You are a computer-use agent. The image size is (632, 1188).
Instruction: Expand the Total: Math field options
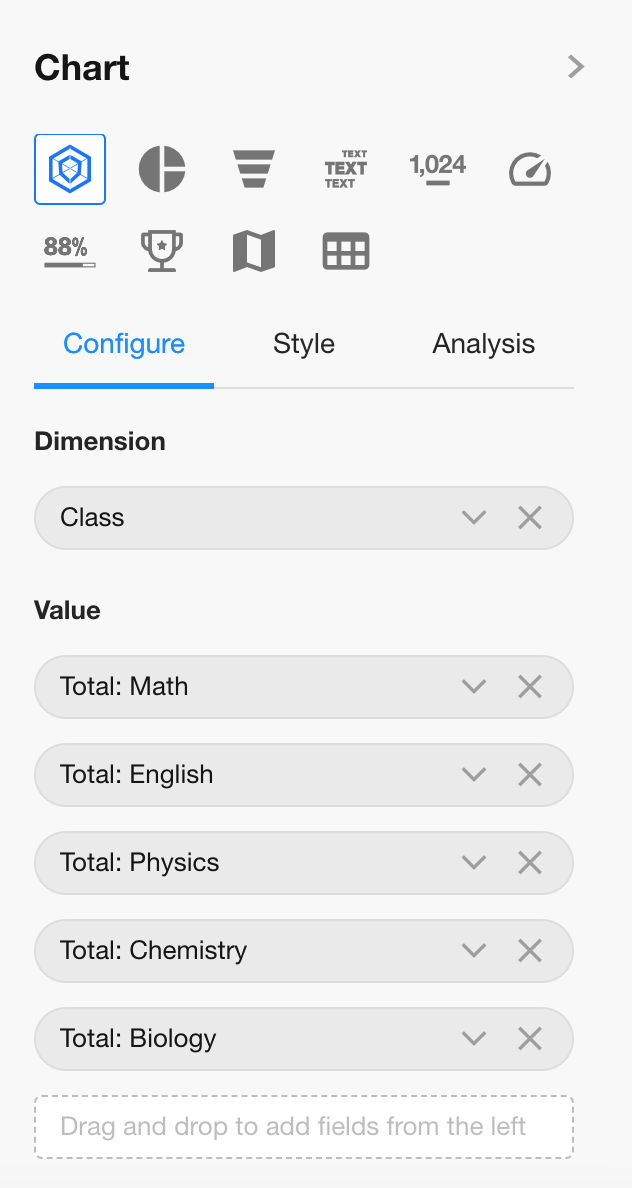point(474,686)
